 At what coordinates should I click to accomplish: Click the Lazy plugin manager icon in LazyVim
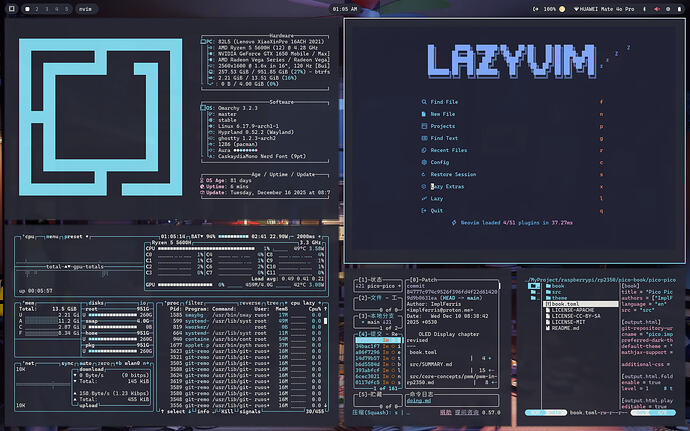[424, 199]
